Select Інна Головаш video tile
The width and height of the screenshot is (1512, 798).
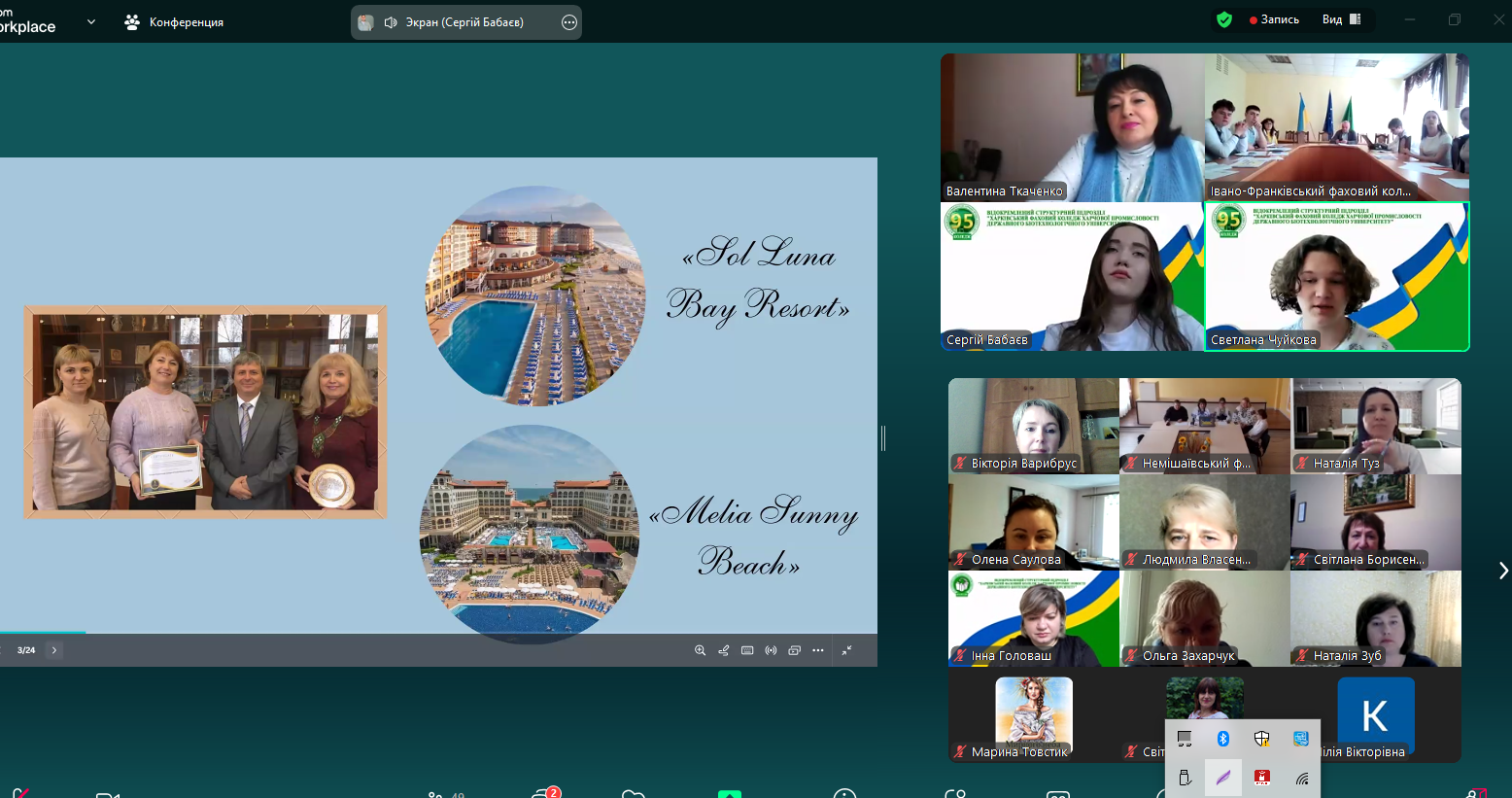click(1034, 618)
